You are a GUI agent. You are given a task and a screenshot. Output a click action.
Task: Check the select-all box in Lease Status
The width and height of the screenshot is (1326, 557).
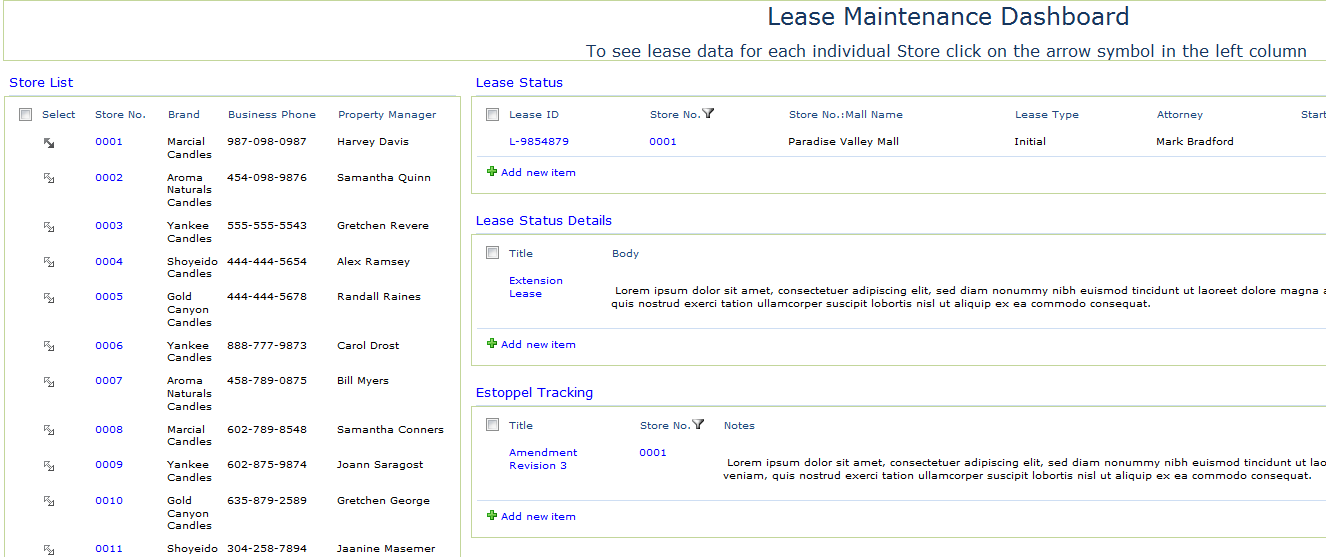tap(492, 115)
